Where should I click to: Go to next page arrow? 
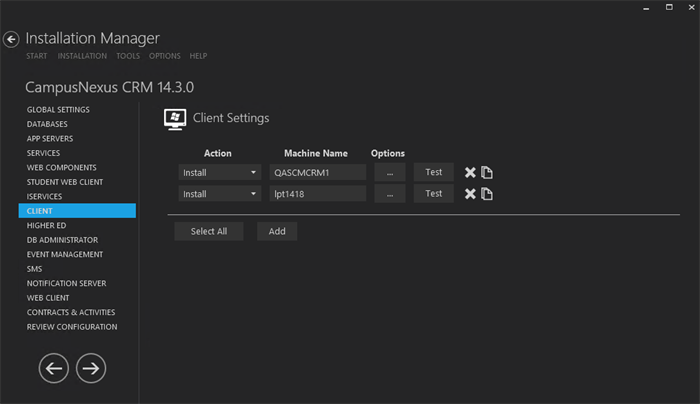[x=91, y=368]
